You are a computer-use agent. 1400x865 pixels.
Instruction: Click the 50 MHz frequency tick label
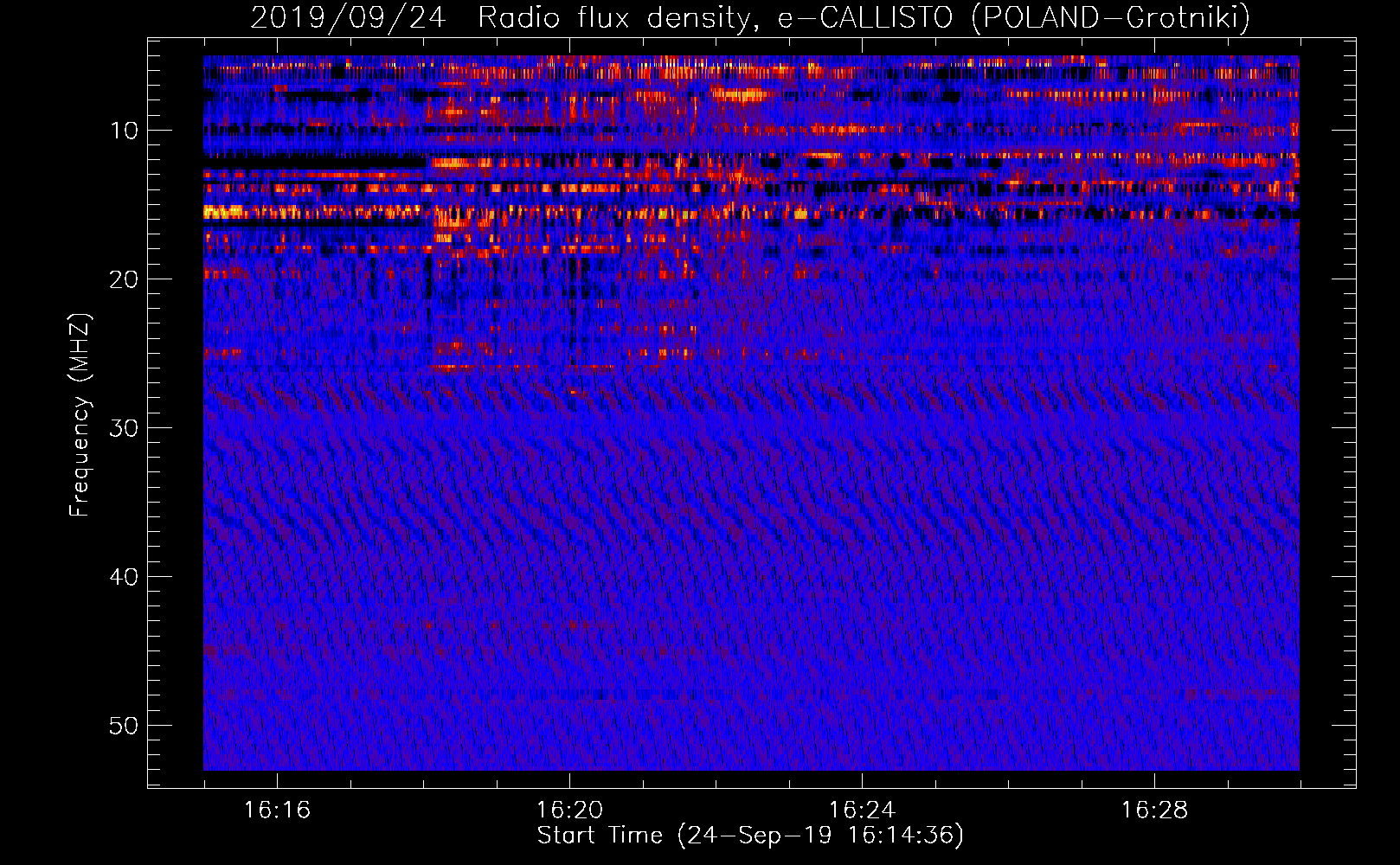125,726
